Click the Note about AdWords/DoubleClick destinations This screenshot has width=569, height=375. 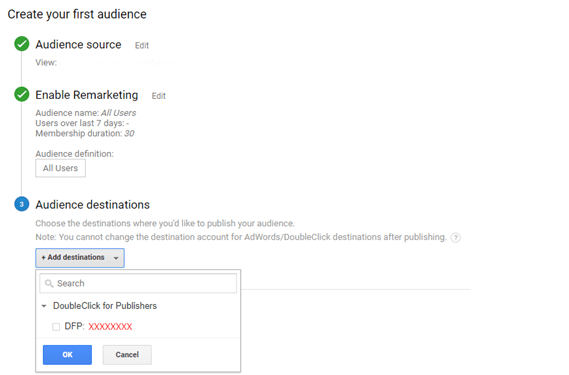coord(241,237)
